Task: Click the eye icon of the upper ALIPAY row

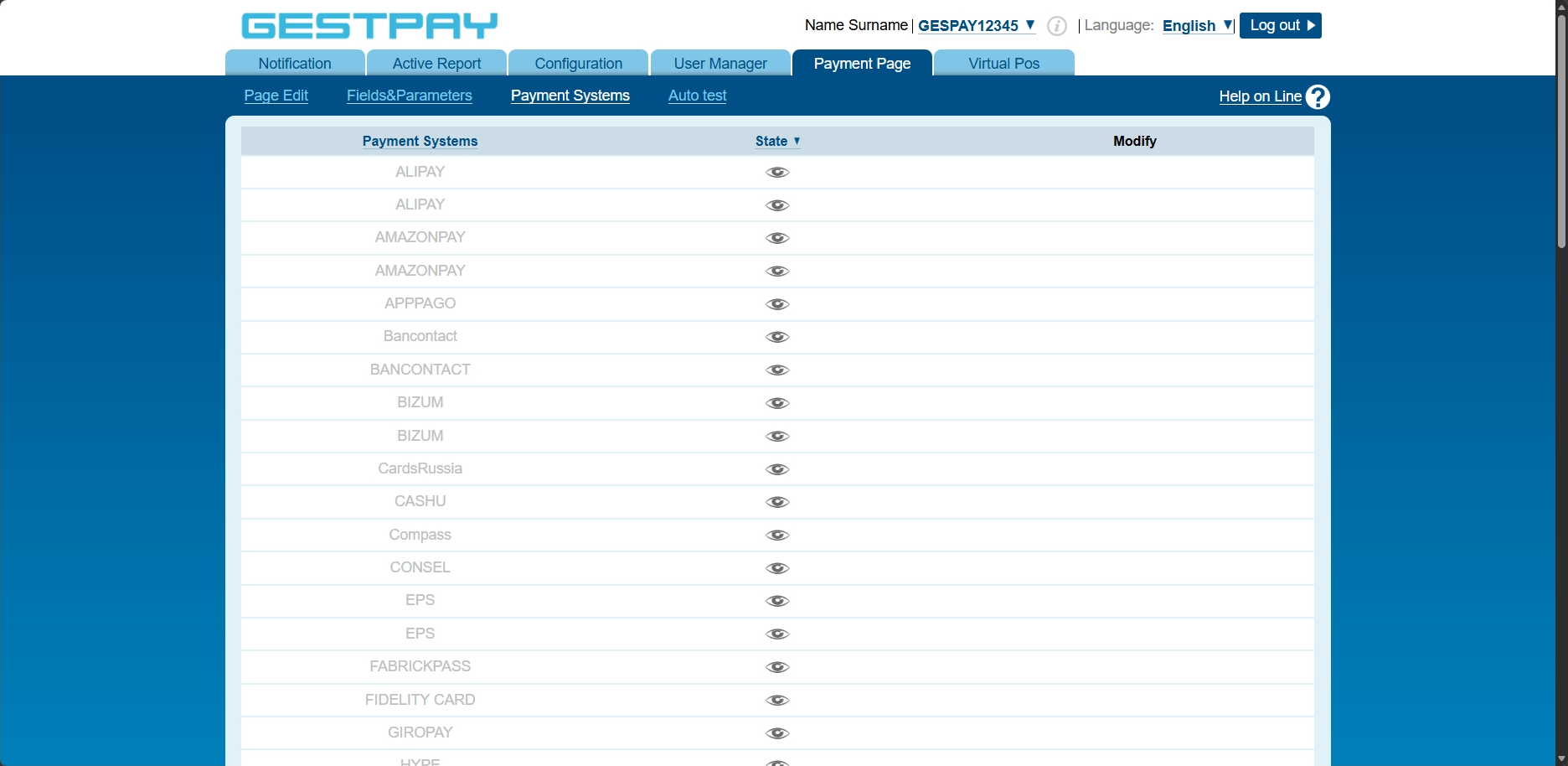Action: pyautogui.click(x=777, y=173)
